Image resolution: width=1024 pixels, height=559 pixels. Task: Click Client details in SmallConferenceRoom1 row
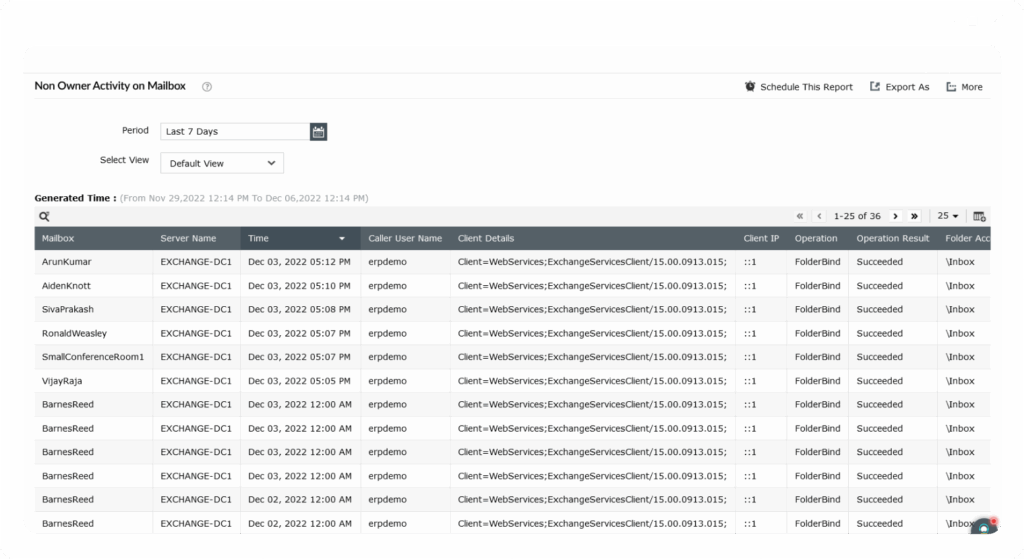coord(592,357)
